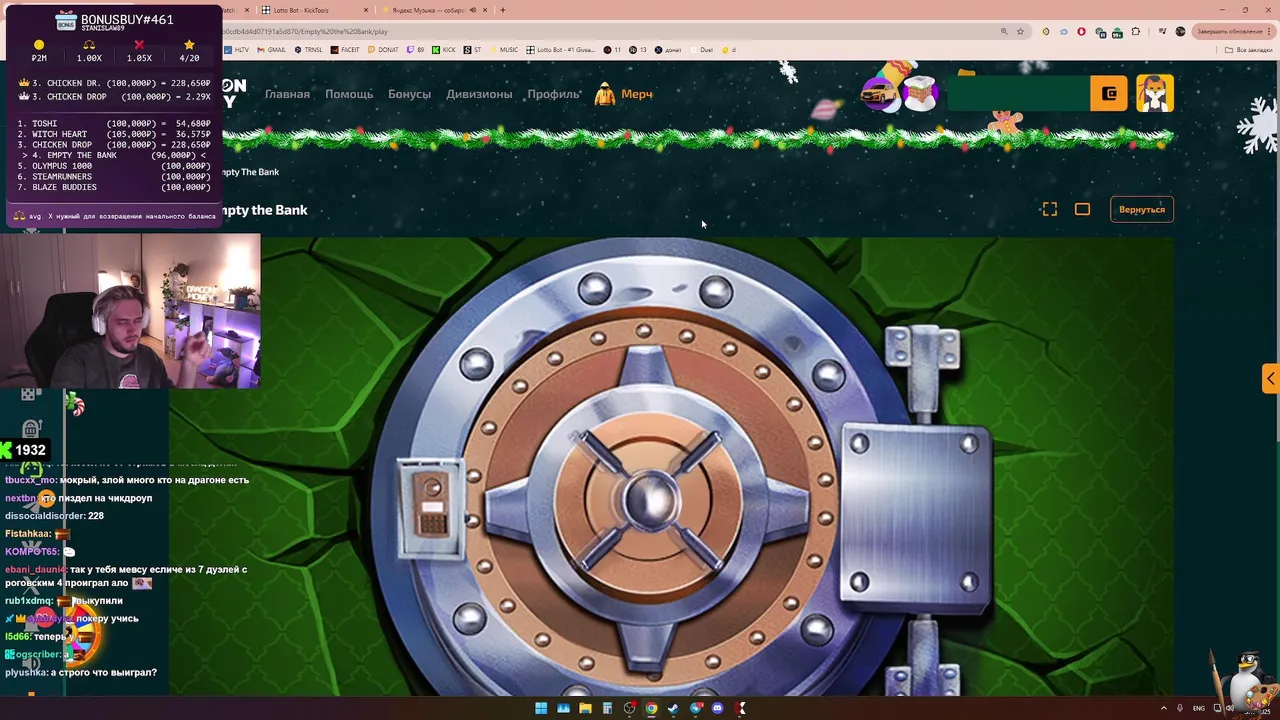Open Calculator from the taskbar

pos(607,708)
